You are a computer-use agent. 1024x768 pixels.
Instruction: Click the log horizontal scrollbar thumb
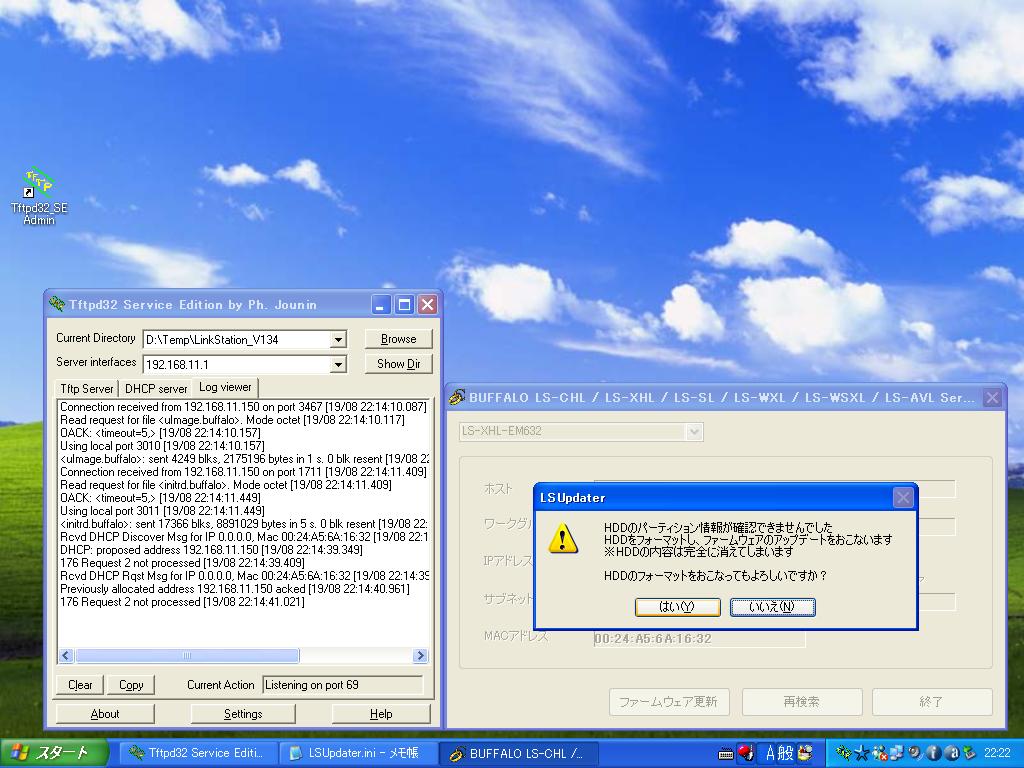coord(187,656)
